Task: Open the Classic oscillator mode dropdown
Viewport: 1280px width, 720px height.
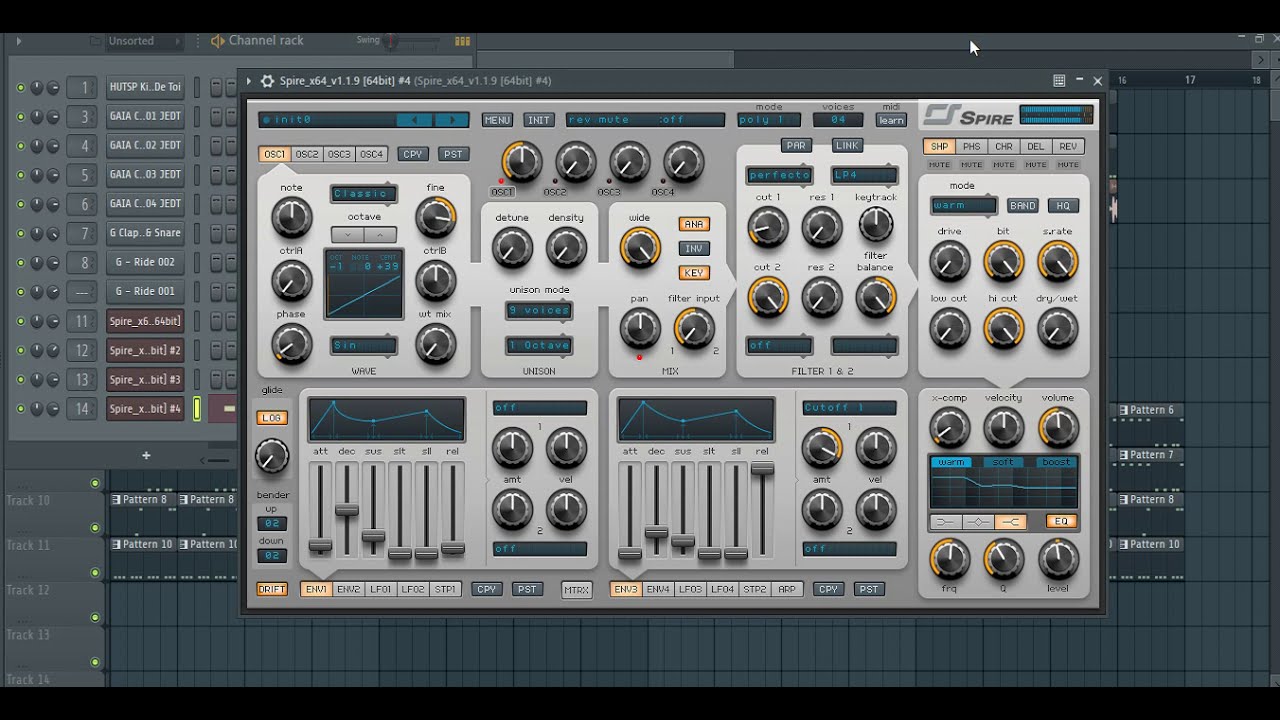Action: point(364,194)
